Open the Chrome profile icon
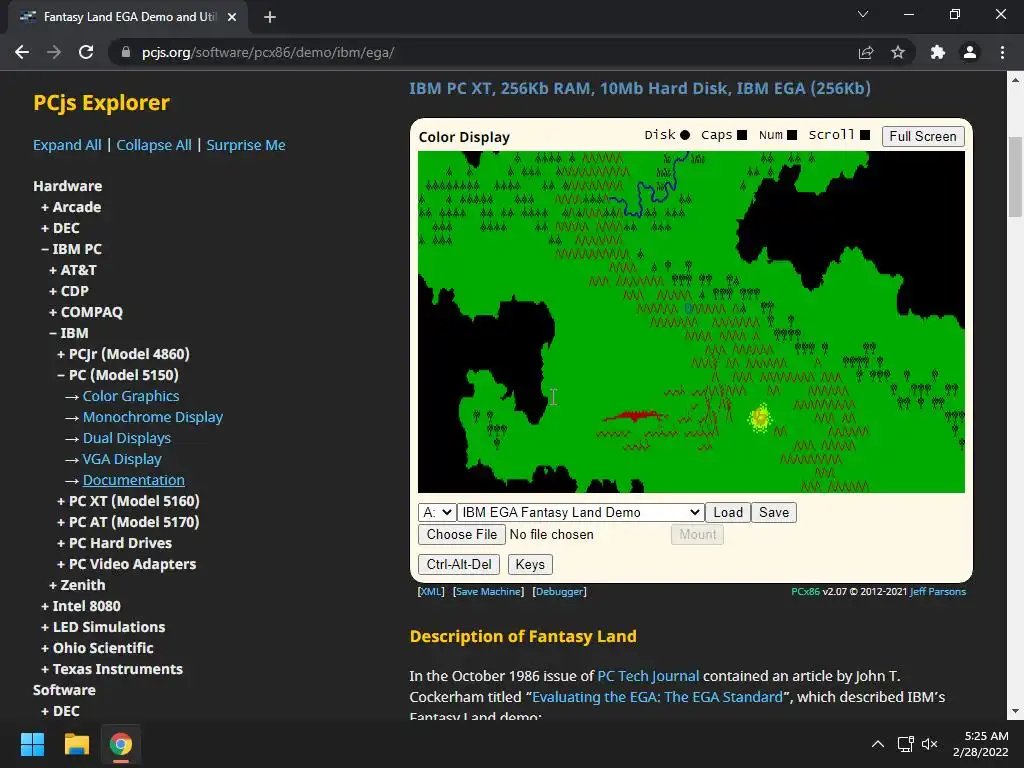The height and width of the screenshot is (768, 1024). (x=970, y=52)
